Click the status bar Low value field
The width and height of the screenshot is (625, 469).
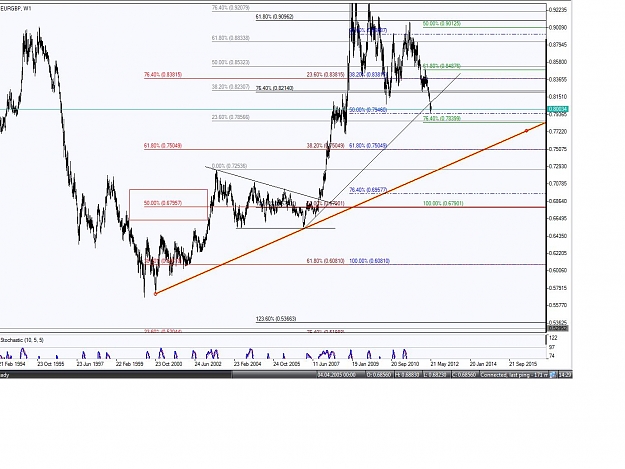coord(437,375)
